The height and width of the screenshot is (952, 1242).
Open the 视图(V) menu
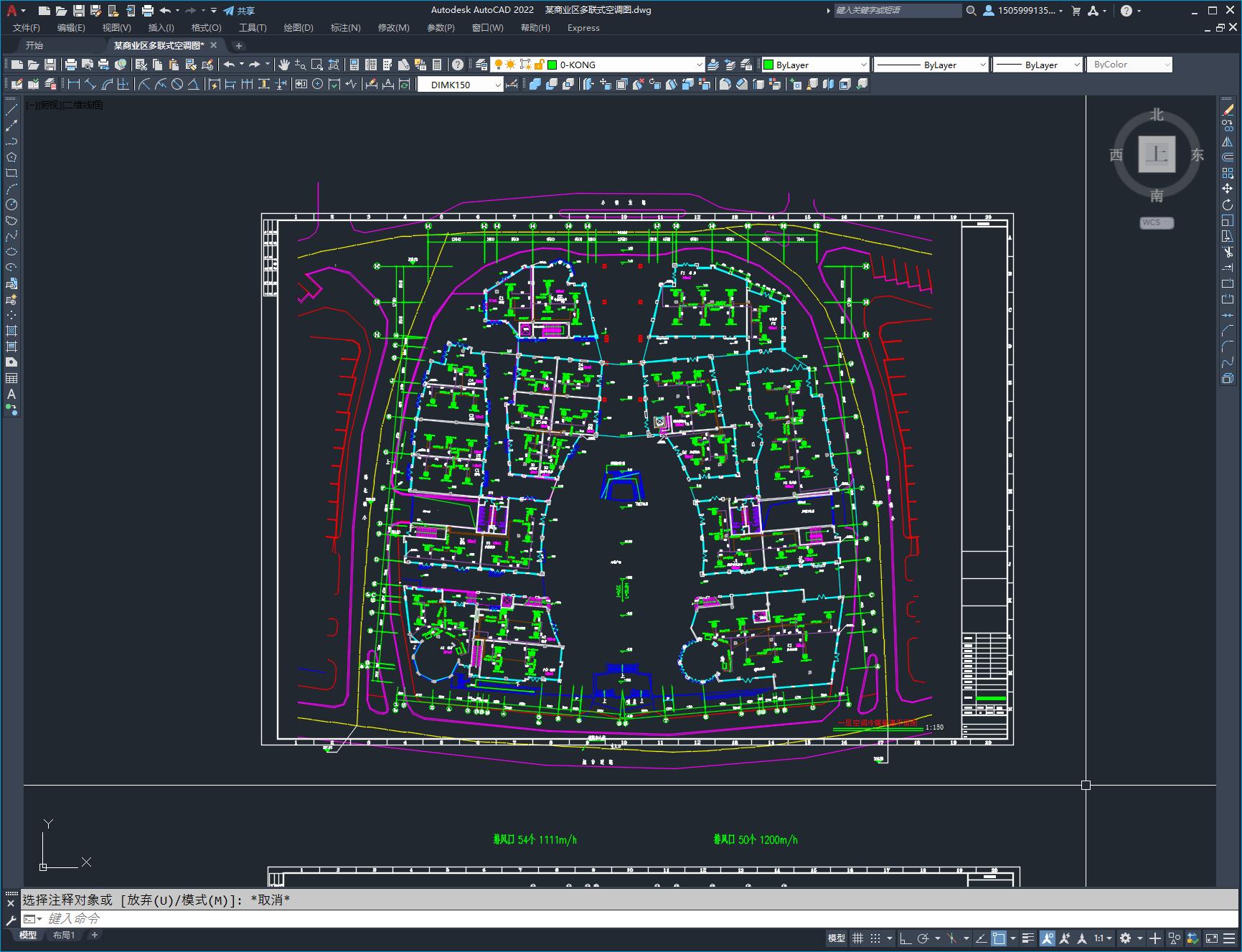[116, 27]
